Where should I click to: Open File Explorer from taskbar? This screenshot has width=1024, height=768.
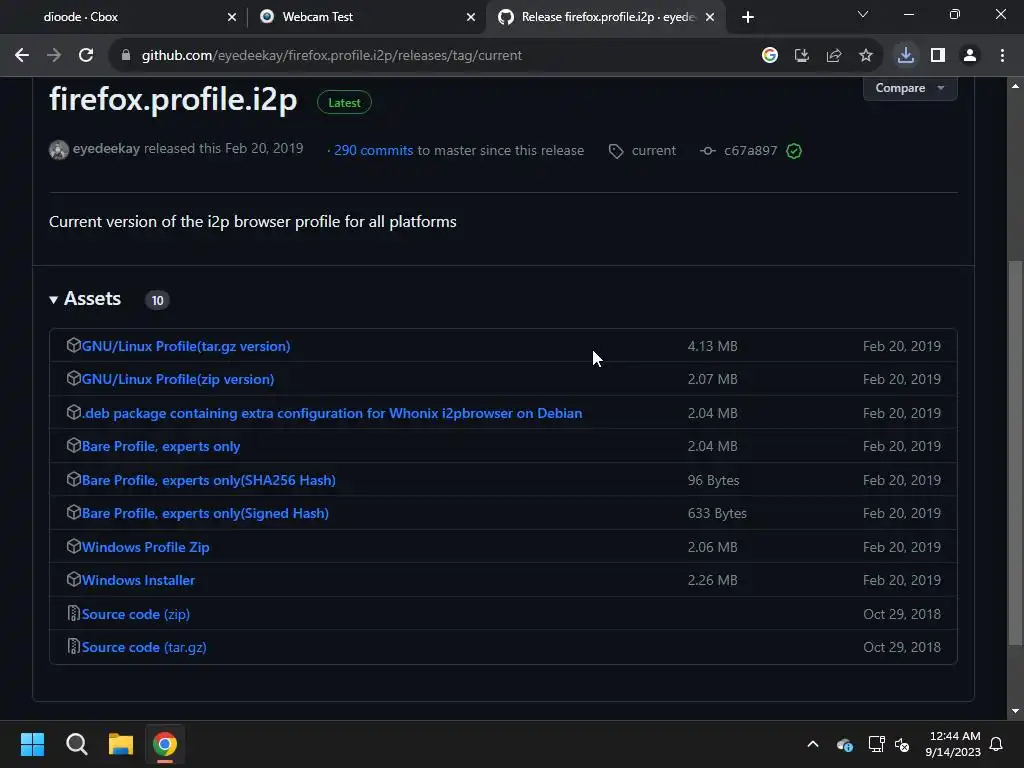(x=121, y=744)
